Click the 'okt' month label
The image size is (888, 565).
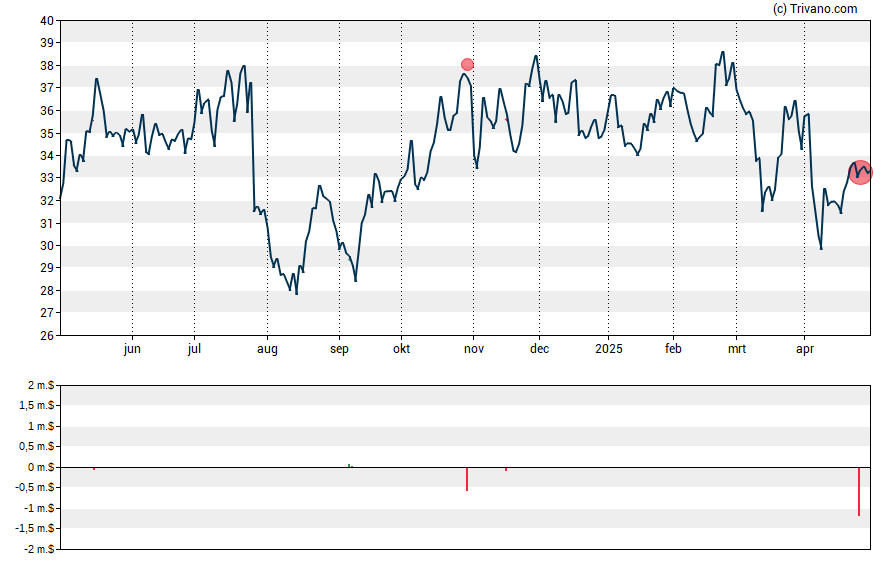pyautogui.click(x=402, y=348)
